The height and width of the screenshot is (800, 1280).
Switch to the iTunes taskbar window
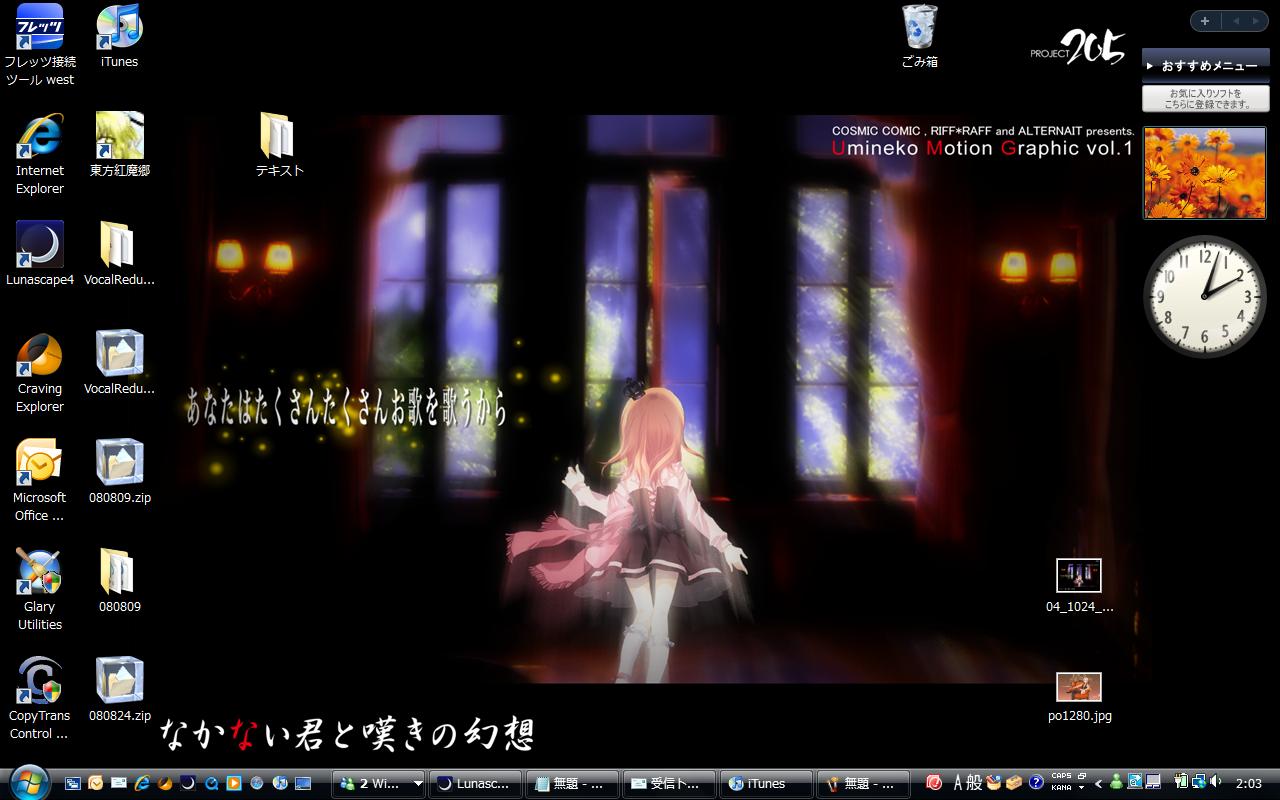(x=766, y=783)
